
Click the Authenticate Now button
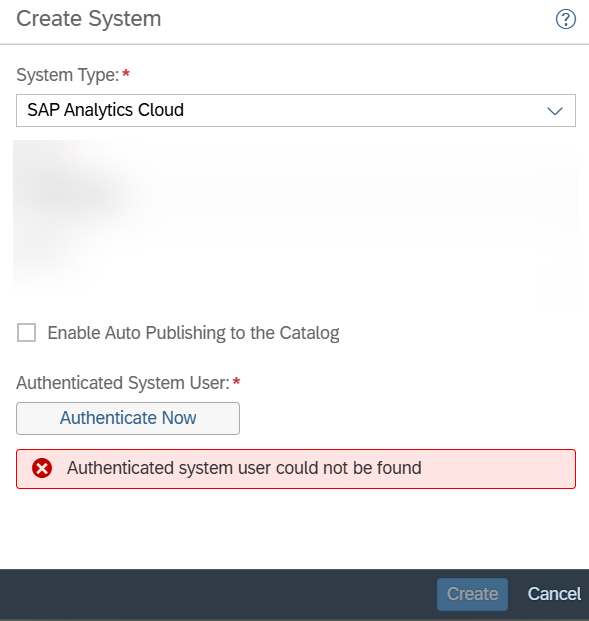(128, 418)
